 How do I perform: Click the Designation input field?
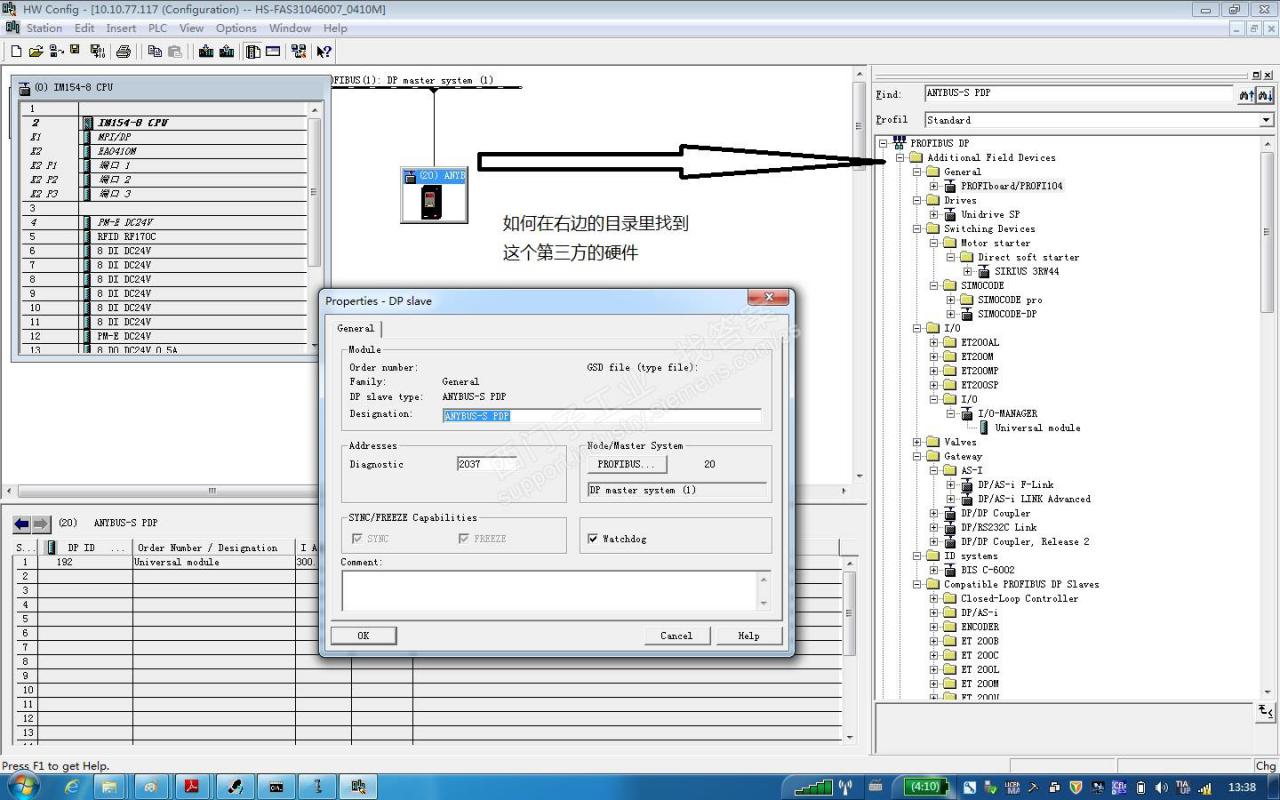[x=602, y=416]
